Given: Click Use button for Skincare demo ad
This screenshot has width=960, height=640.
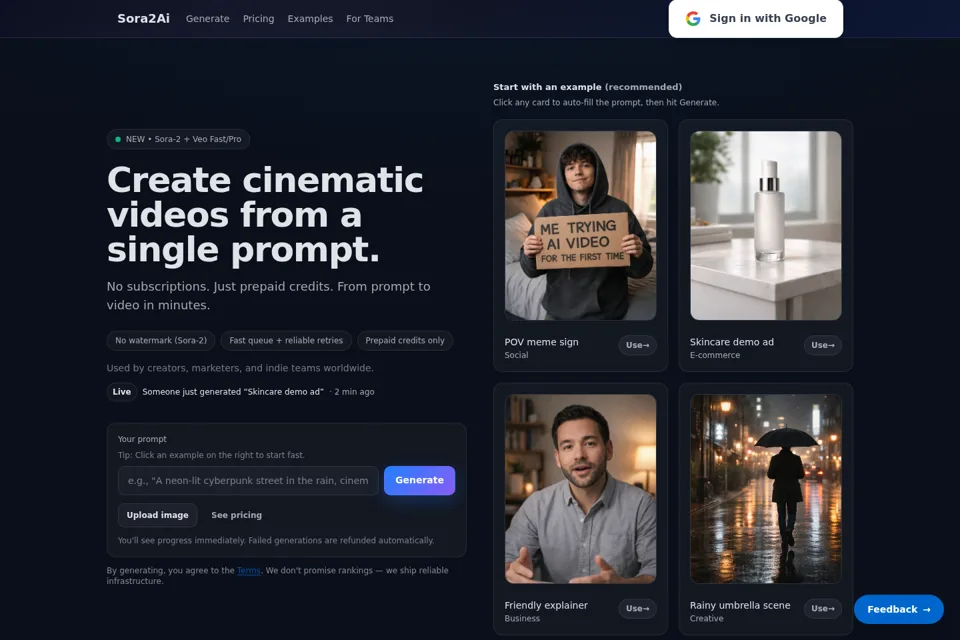Looking at the screenshot, I should click(823, 345).
